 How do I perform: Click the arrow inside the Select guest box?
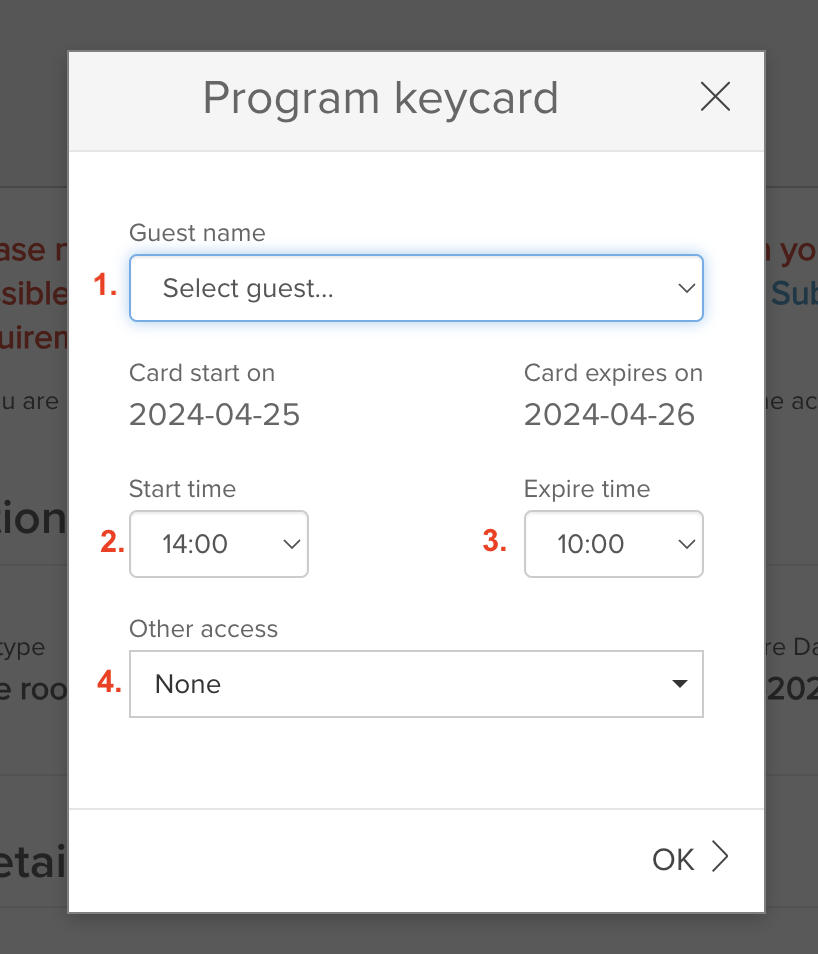686,287
